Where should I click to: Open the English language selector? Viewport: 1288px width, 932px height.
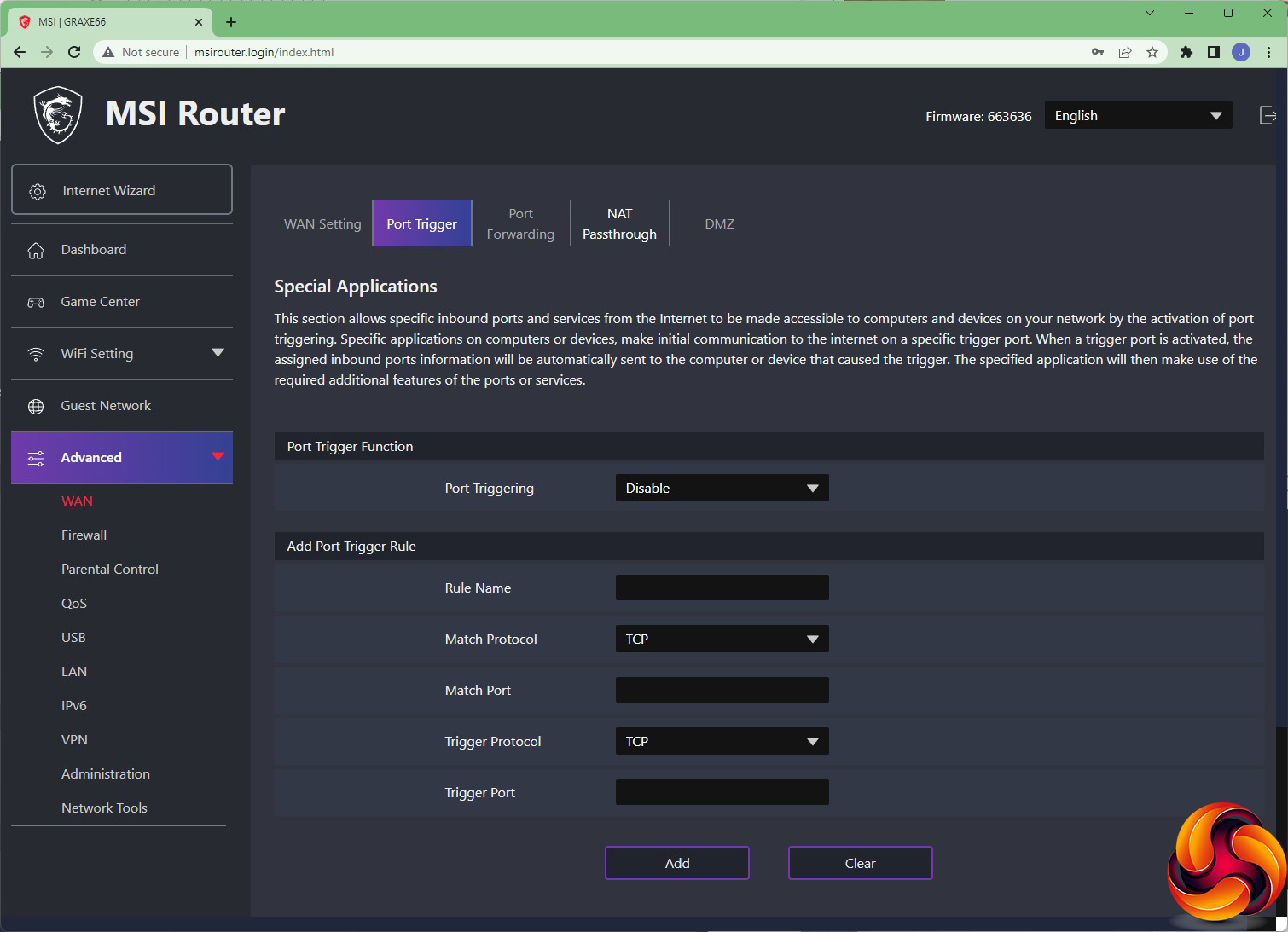point(1138,116)
